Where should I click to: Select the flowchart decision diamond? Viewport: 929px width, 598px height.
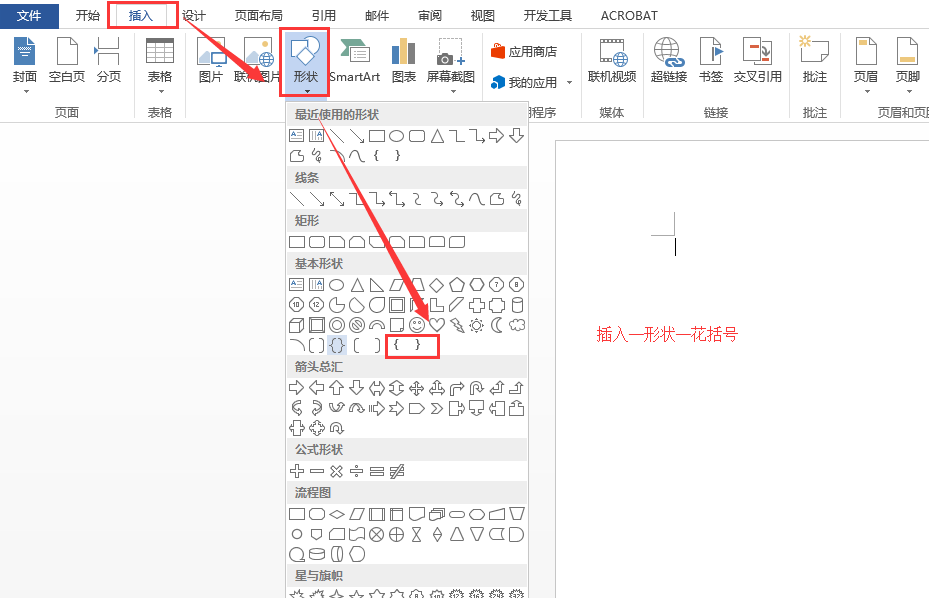click(x=337, y=514)
